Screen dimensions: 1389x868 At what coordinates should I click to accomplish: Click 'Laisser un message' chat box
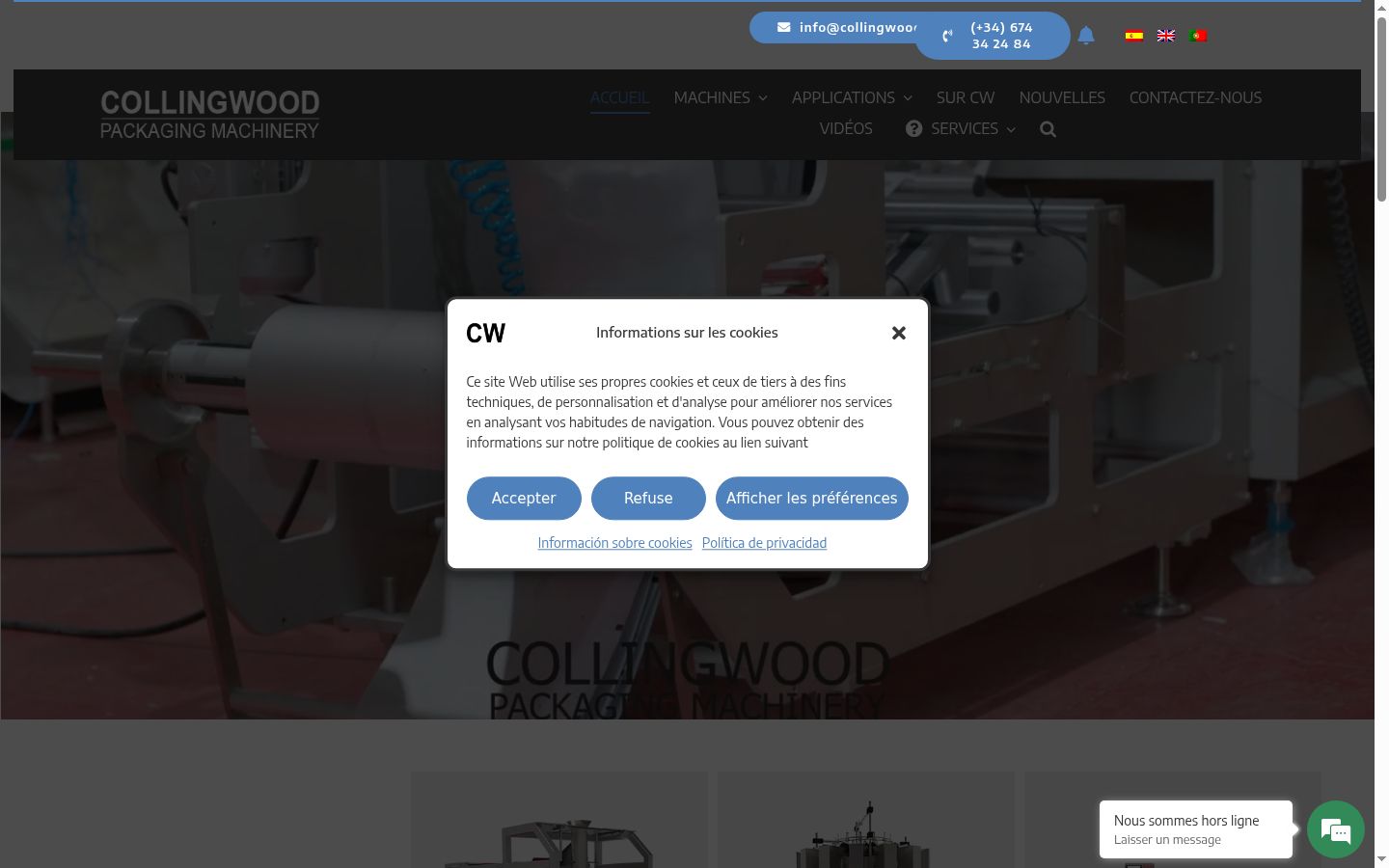tap(1196, 829)
